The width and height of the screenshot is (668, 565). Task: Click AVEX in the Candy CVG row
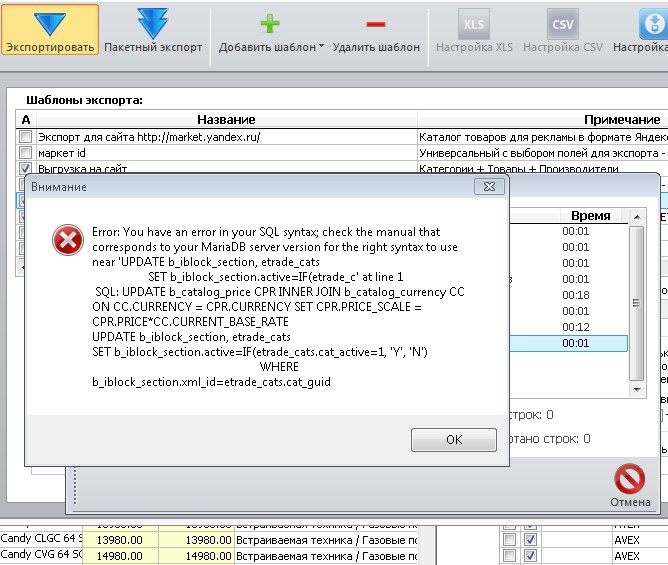tap(627, 556)
